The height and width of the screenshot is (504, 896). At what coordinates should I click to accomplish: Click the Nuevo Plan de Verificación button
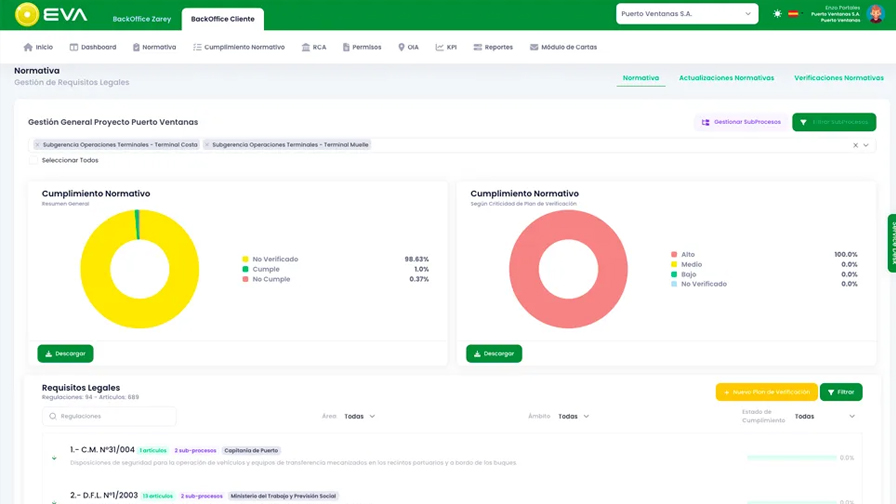click(x=766, y=392)
